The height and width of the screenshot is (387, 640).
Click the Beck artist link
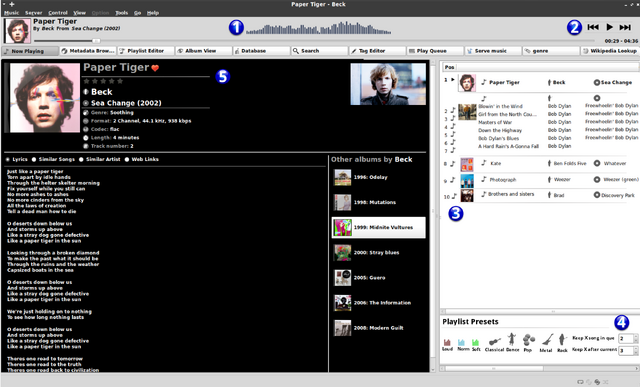coord(102,92)
